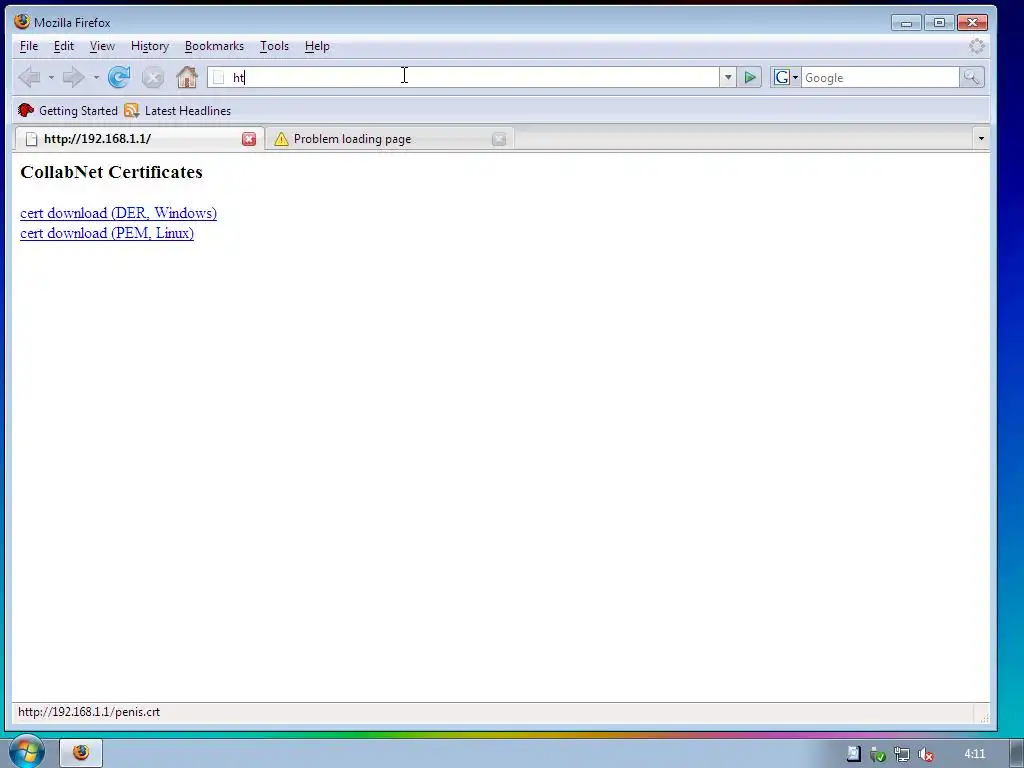Switch to the http://192.168.1.1/ tab
The height and width of the screenshot is (768, 1024).
click(x=139, y=138)
